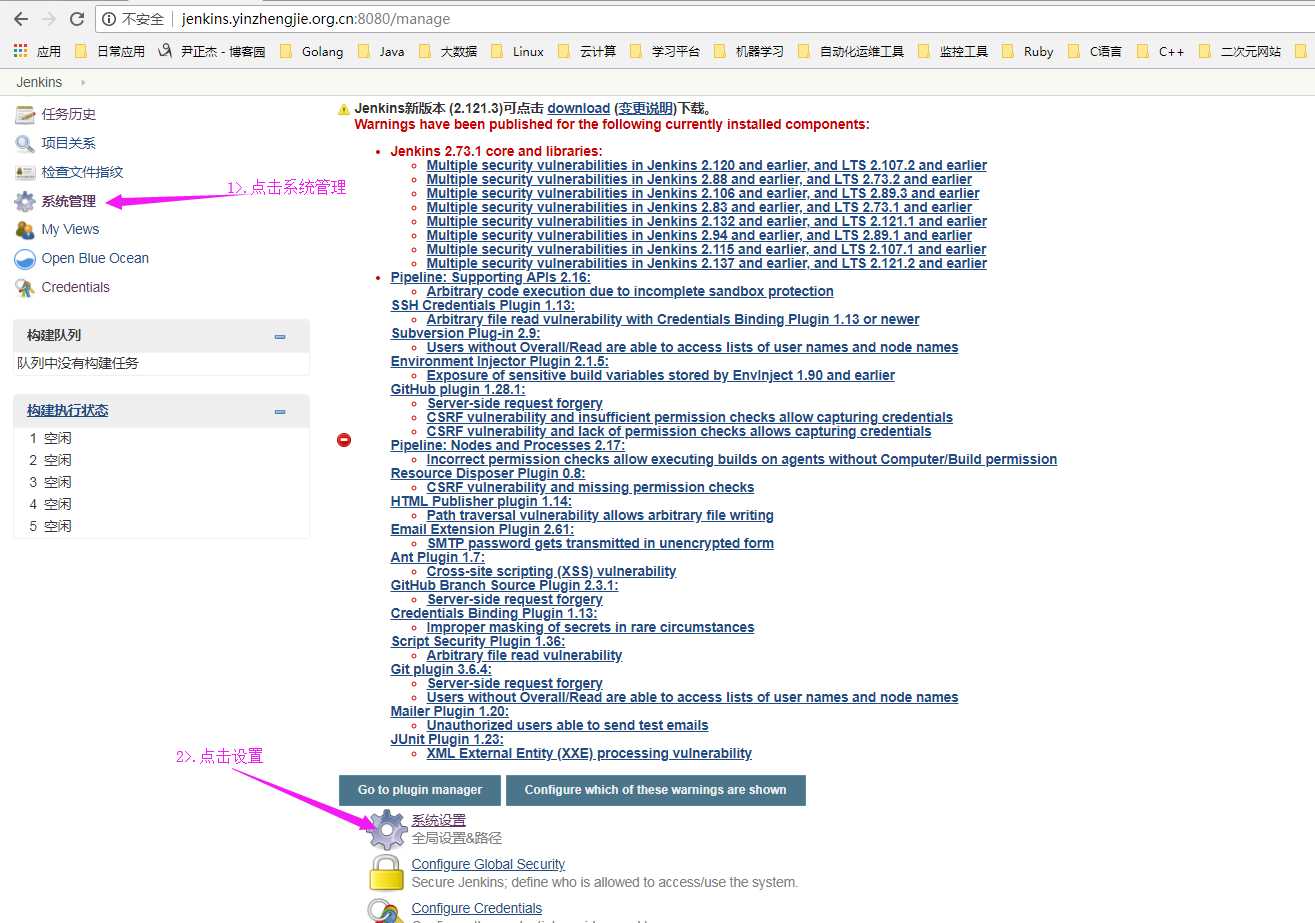This screenshot has width=1315, height=923.
Task: Open the Configure Credentials link
Action: tap(477, 908)
